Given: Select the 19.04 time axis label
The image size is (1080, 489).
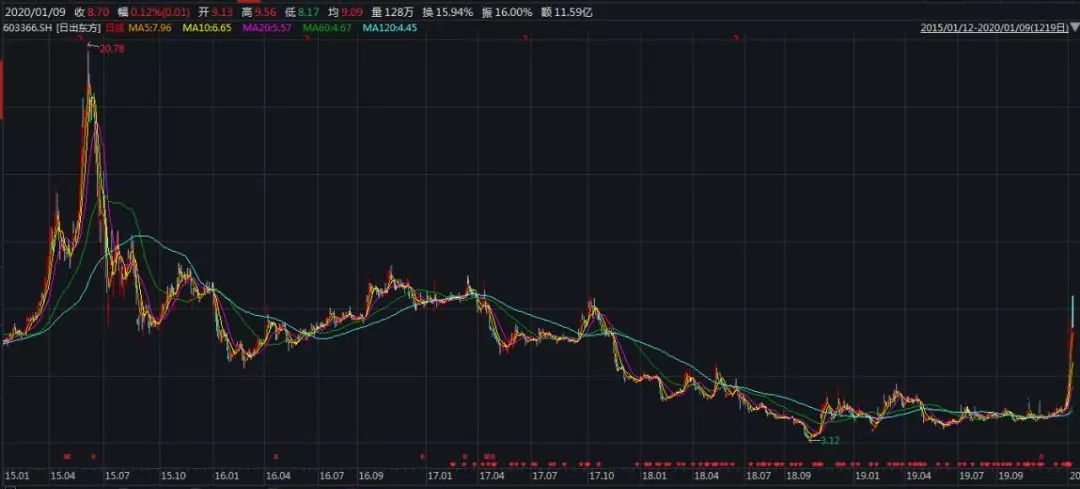Looking at the screenshot, I should click(x=919, y=476).
